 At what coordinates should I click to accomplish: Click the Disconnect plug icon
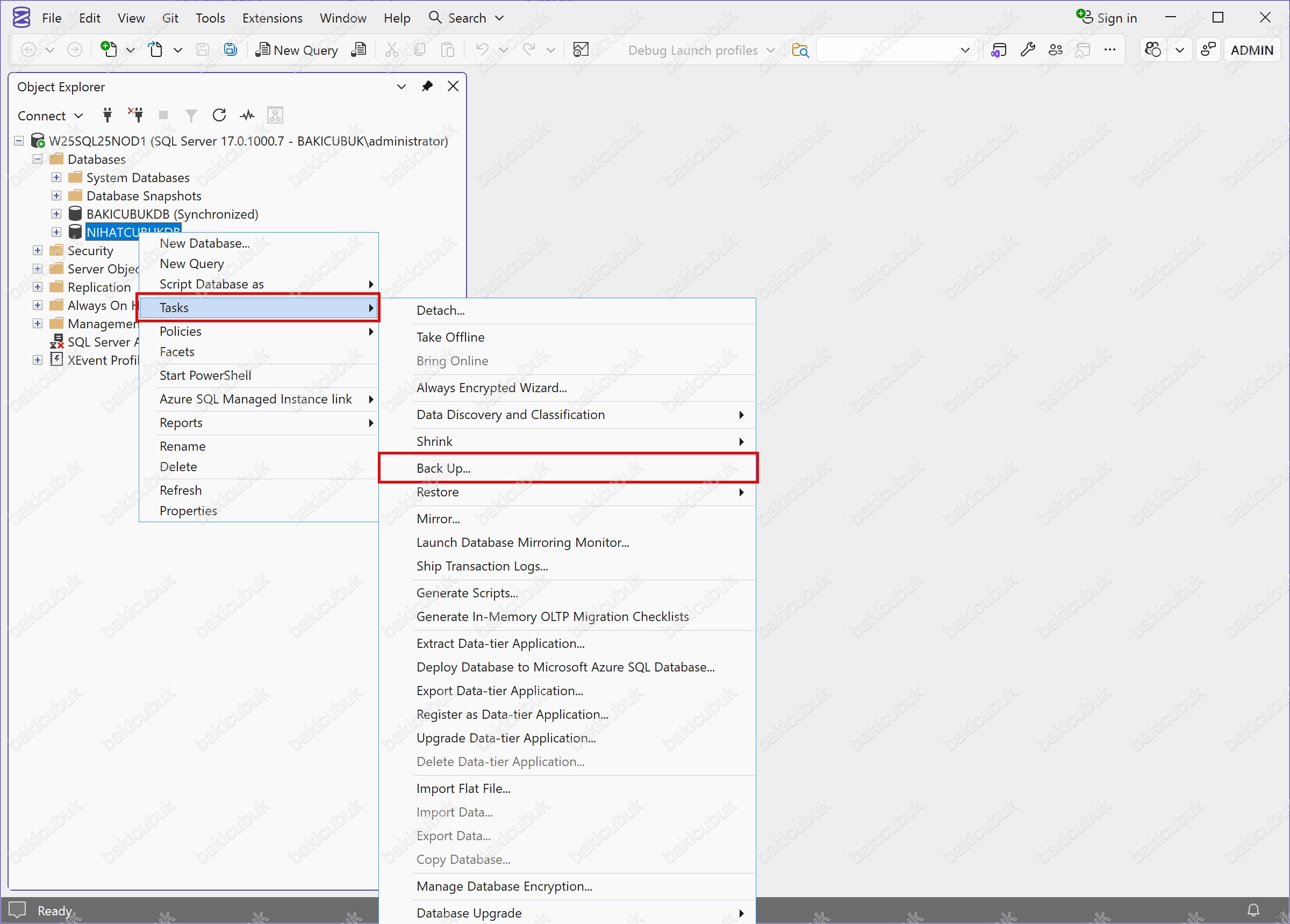(x=136, y=115)
